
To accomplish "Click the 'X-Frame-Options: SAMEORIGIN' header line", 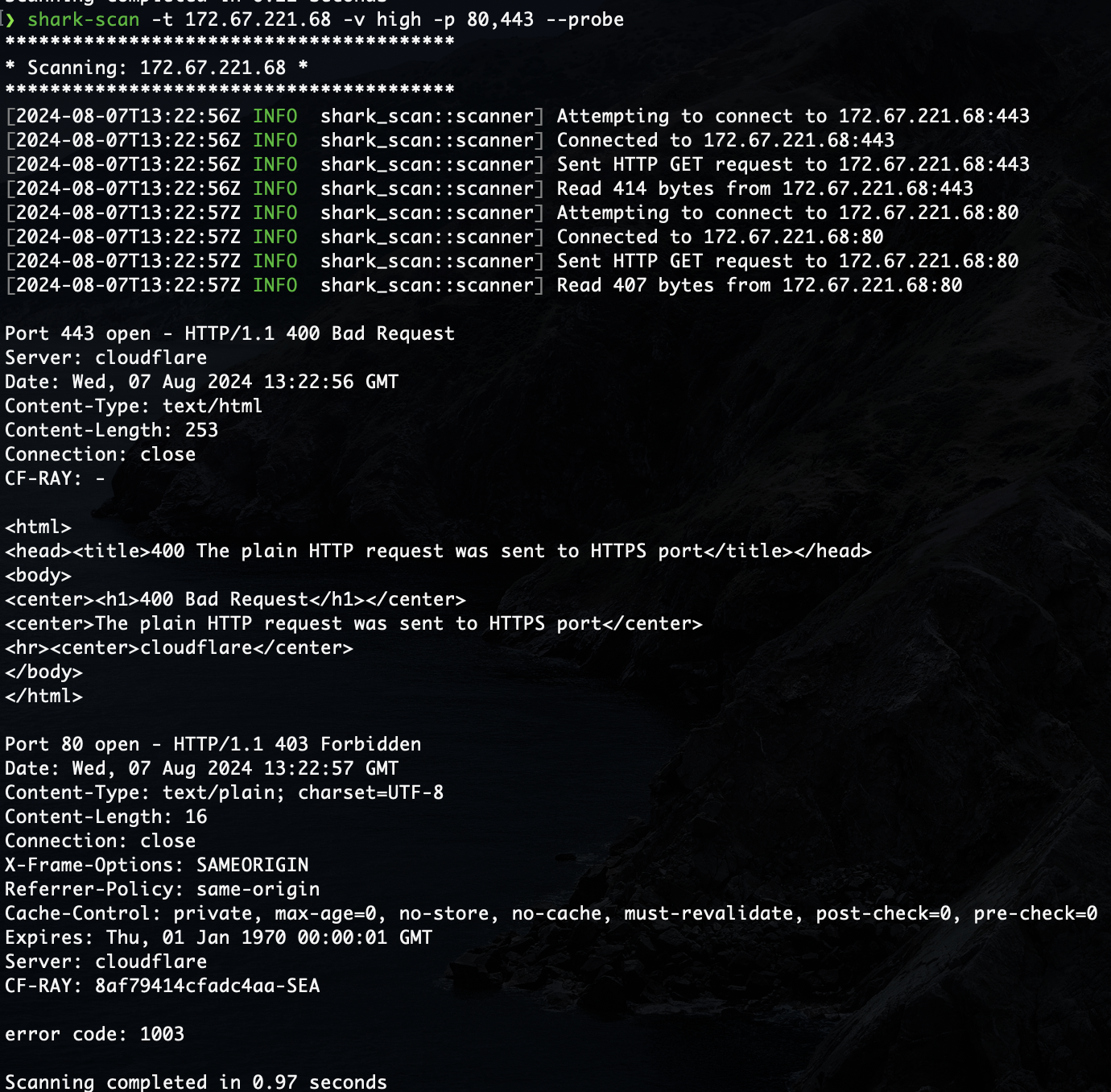I will click(x=156, y=865).
